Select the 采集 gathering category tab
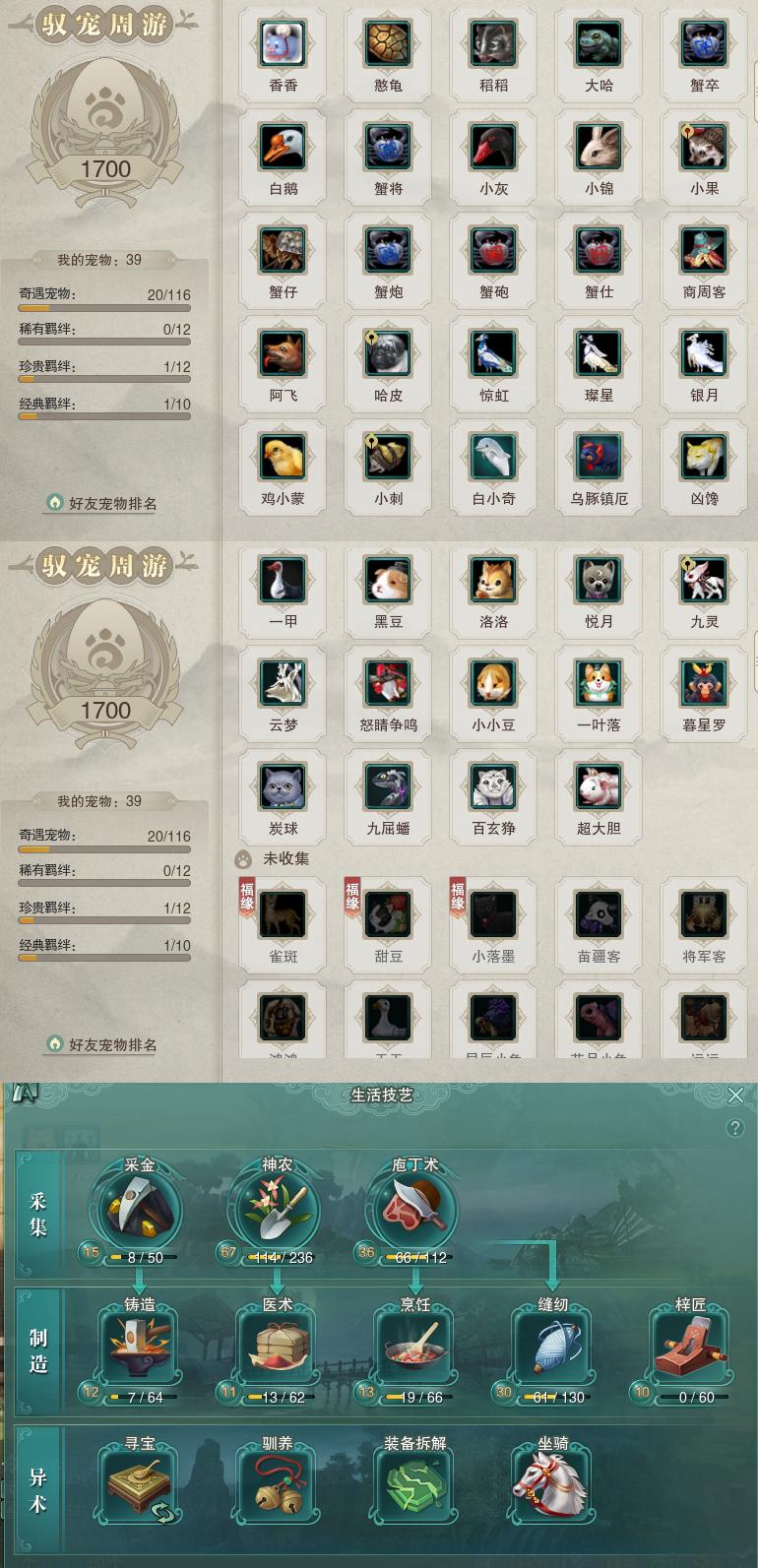758x1568 pixels. (38, 1214)
